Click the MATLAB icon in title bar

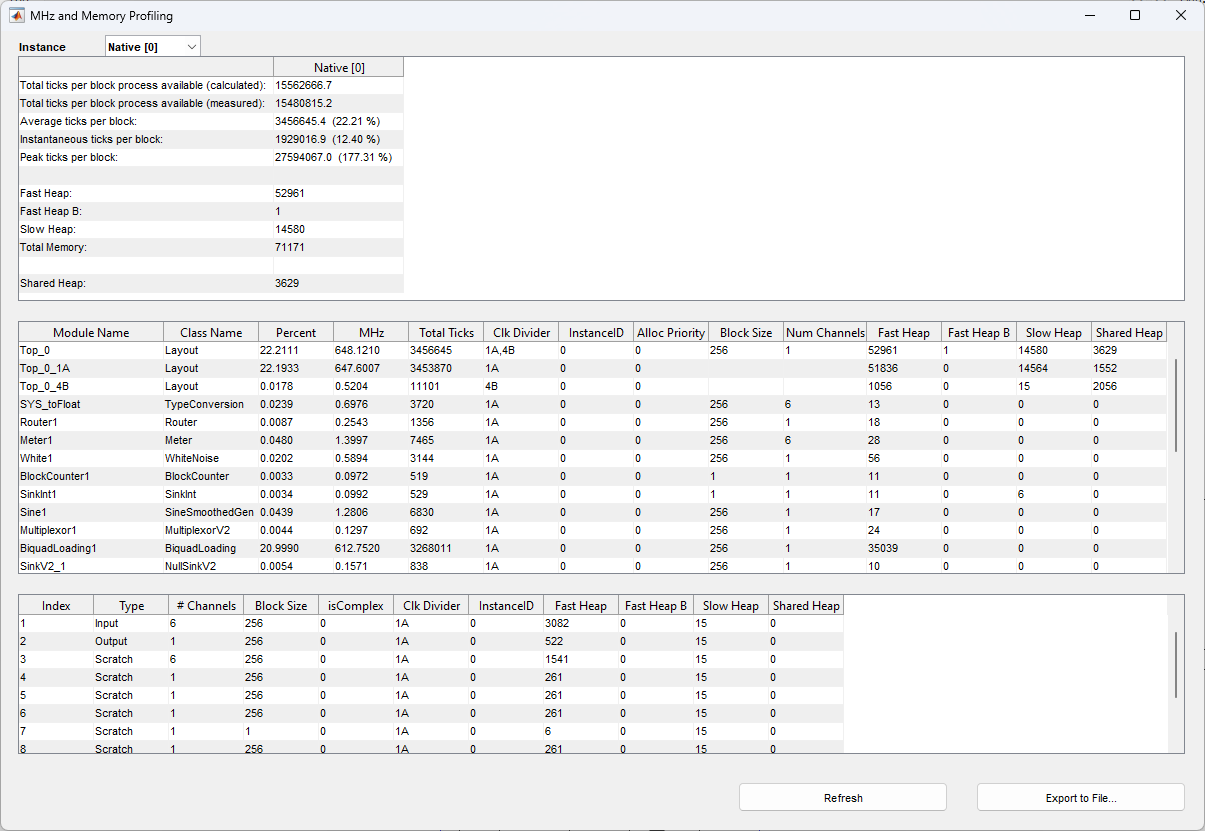tap(17, 16)
